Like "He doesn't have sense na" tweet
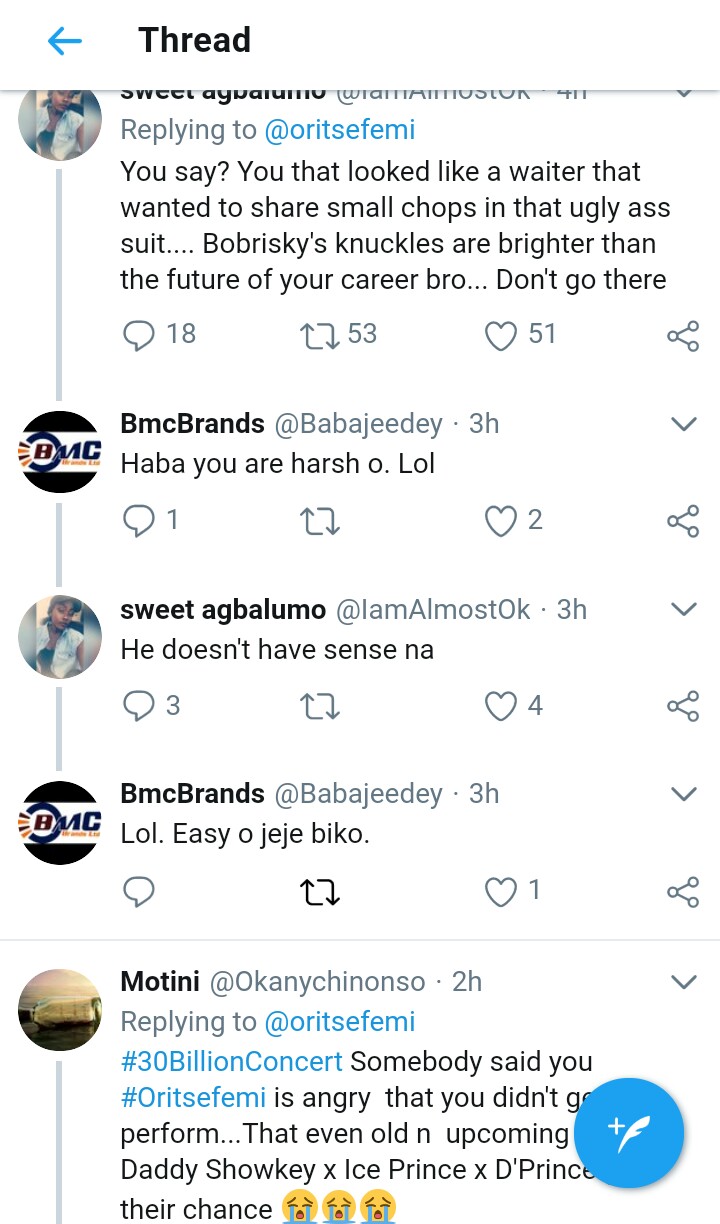Image resolution: width=720 pixels, height=1224 pixels. pyautogui.click(x=501, y=706)
